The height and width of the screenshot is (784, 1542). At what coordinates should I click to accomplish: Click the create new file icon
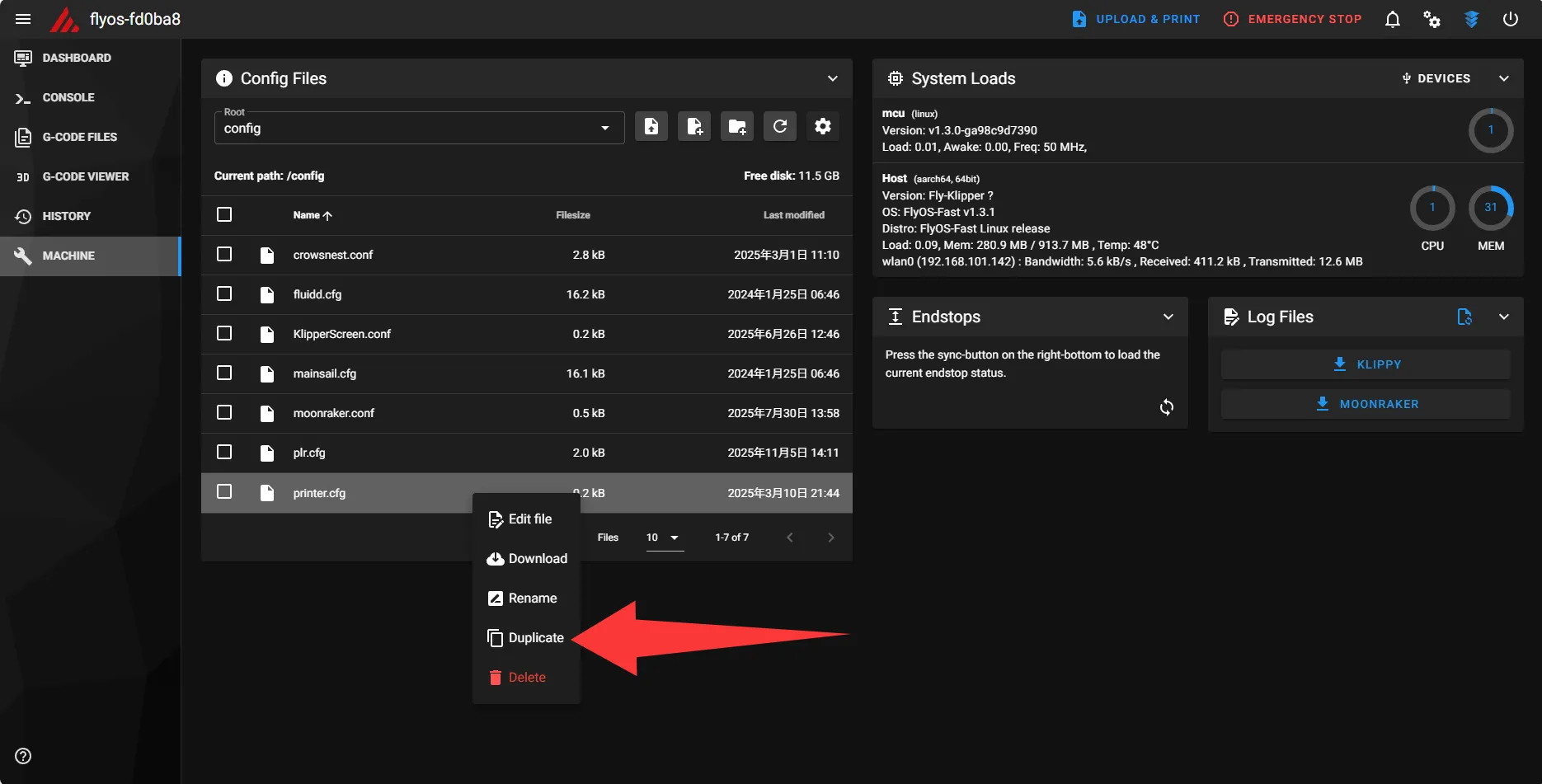pyautogui.click(x=694, y=127)
